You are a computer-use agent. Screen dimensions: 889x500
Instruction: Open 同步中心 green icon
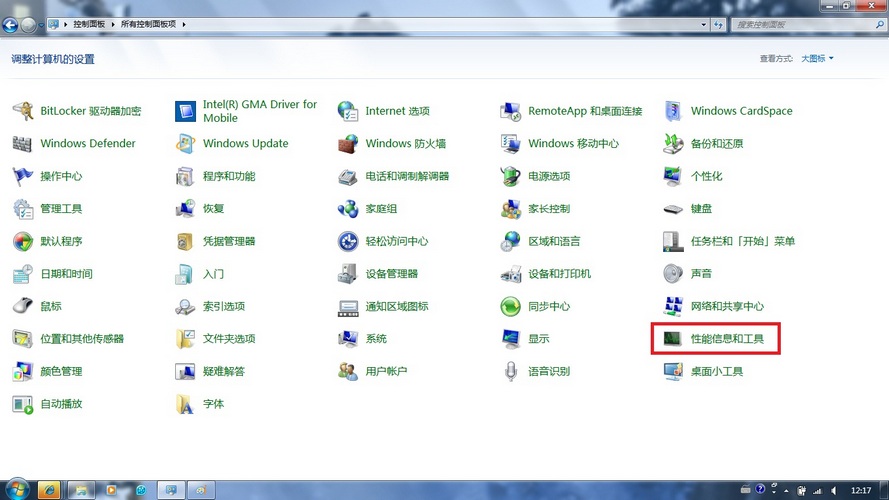click(x=511, y=306)
